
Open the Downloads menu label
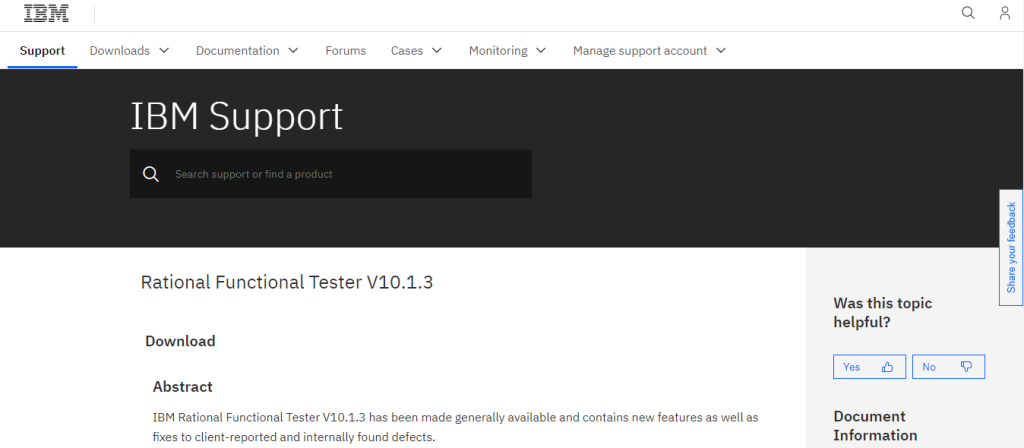pos(120,50)
